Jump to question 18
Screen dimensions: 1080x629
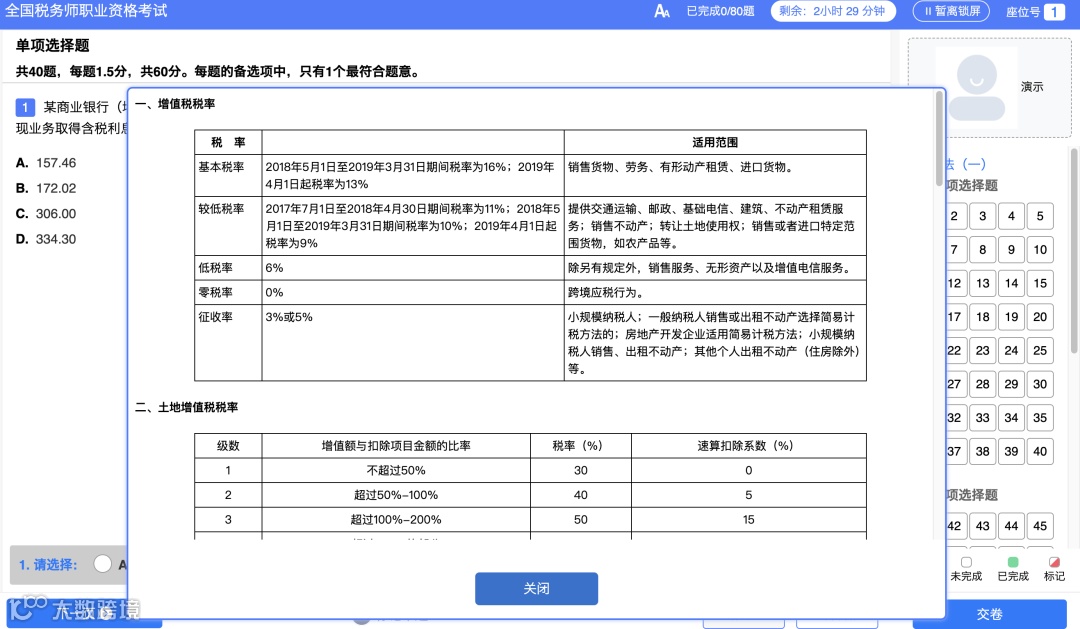[982, 317]
